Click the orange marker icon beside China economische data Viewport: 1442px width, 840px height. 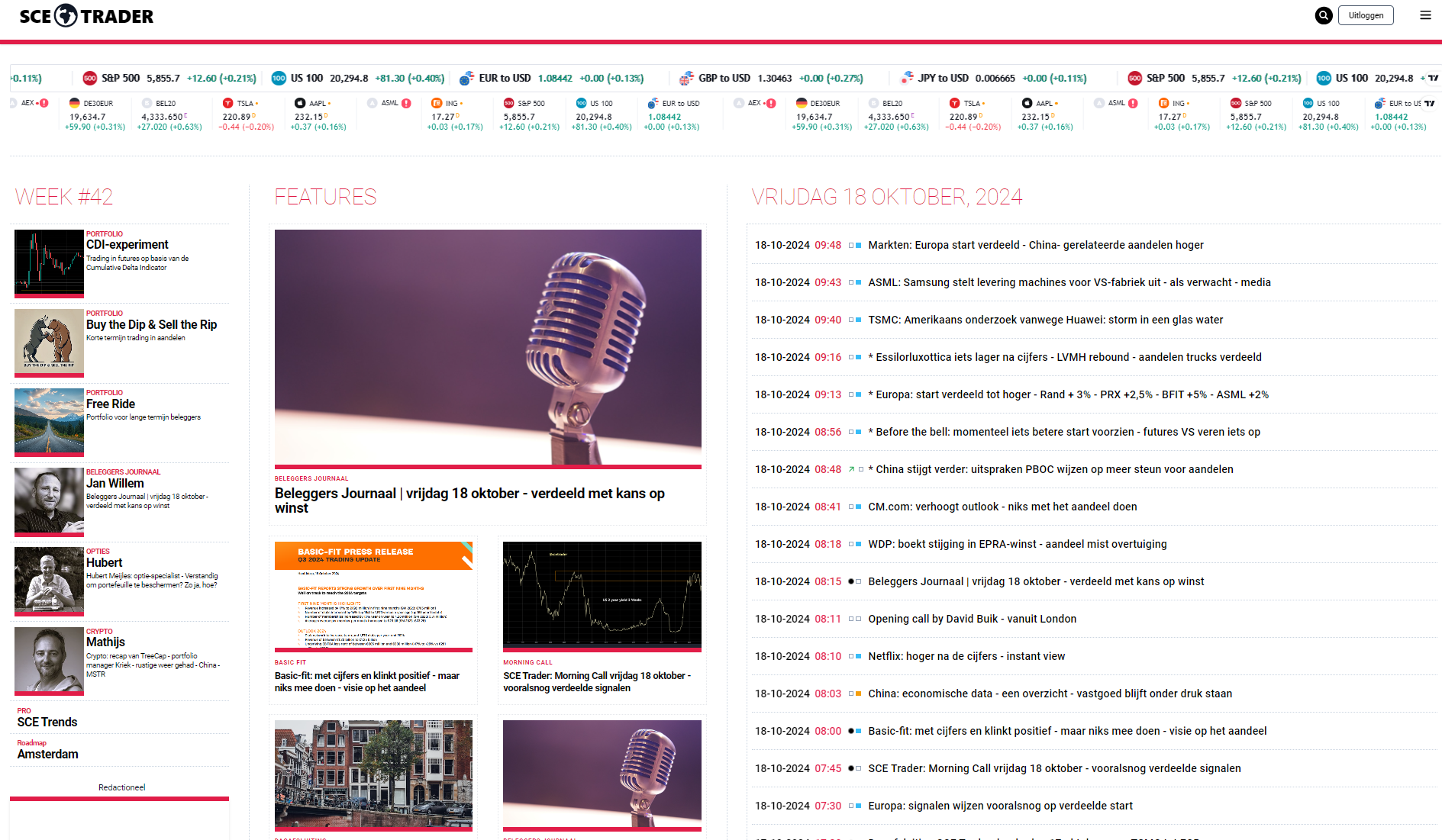[x=859, y=694]
